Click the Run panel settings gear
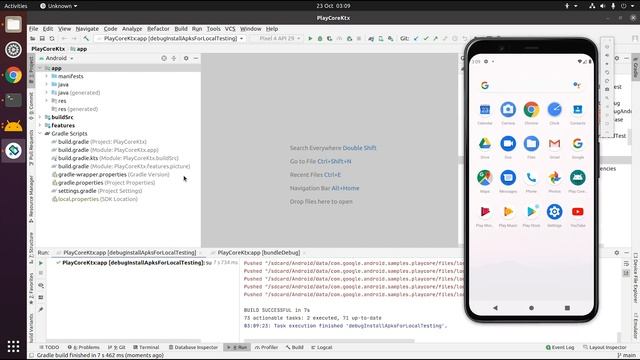Screen dimensions: 640x360 tap(617, 253)
